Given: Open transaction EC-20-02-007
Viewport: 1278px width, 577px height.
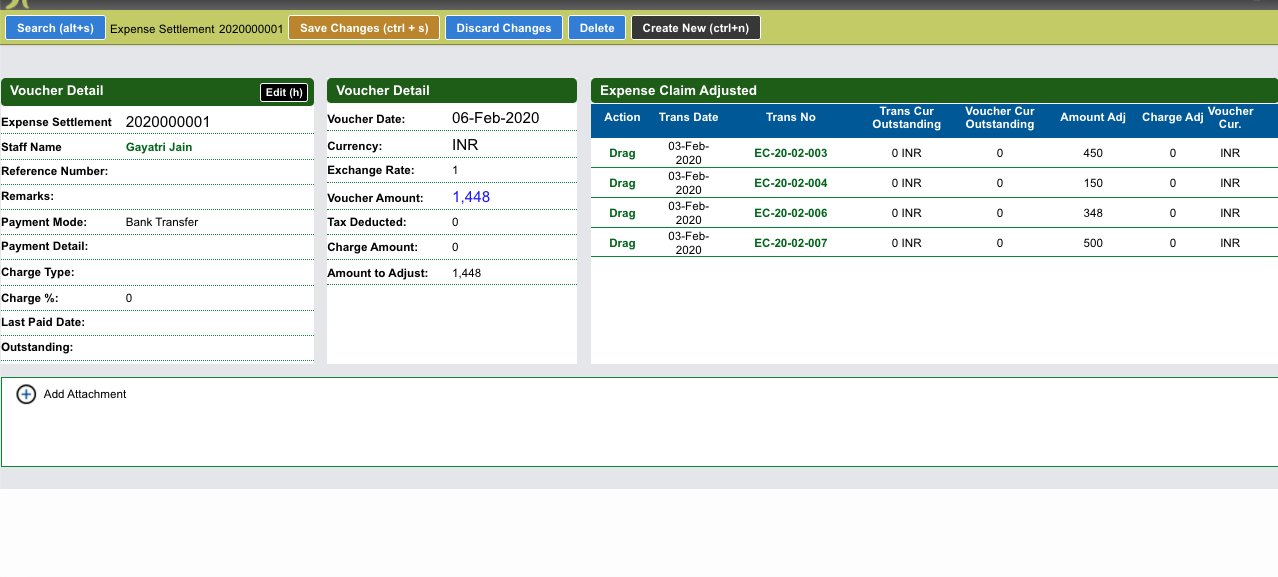Looking at the screenshot, I should coord(790,244).
